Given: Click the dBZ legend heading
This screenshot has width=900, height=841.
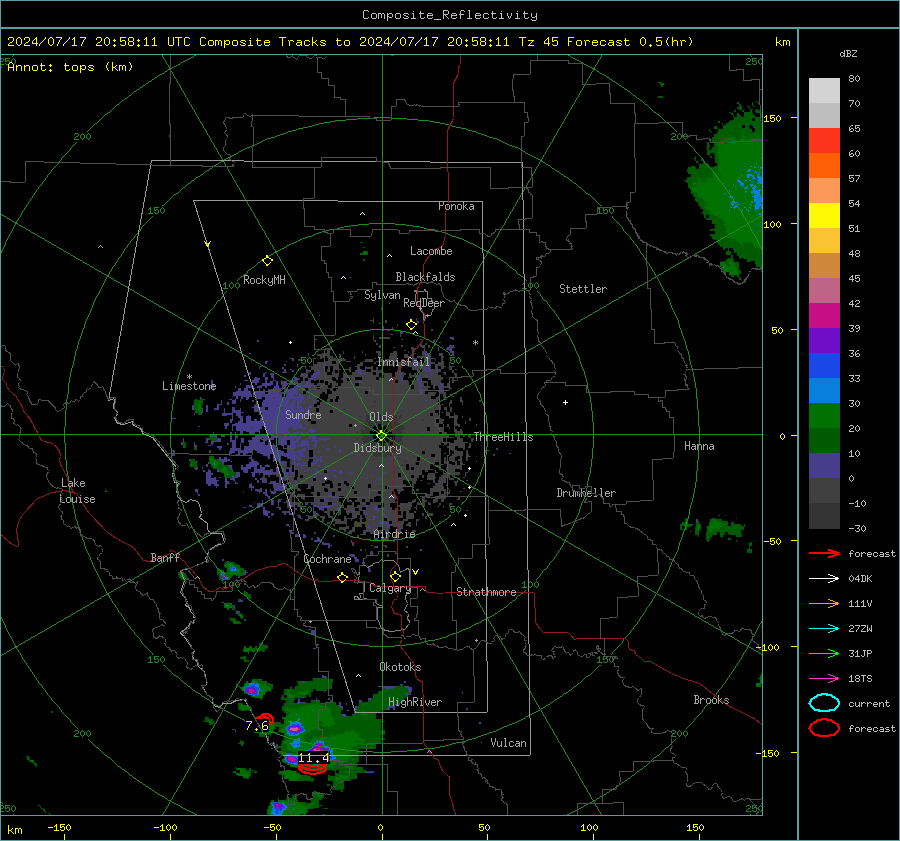Looking at the screenshot, I should pyautogui.click(x=848, y=53).
